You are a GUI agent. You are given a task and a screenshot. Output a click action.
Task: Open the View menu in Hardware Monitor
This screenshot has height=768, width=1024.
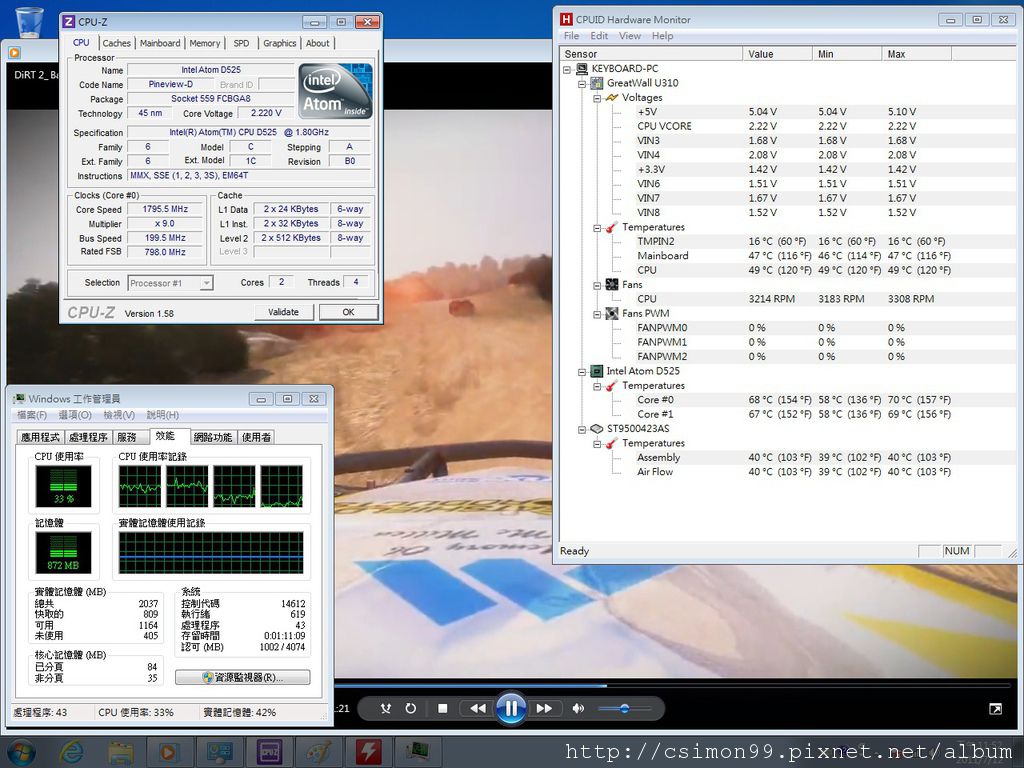630,36
